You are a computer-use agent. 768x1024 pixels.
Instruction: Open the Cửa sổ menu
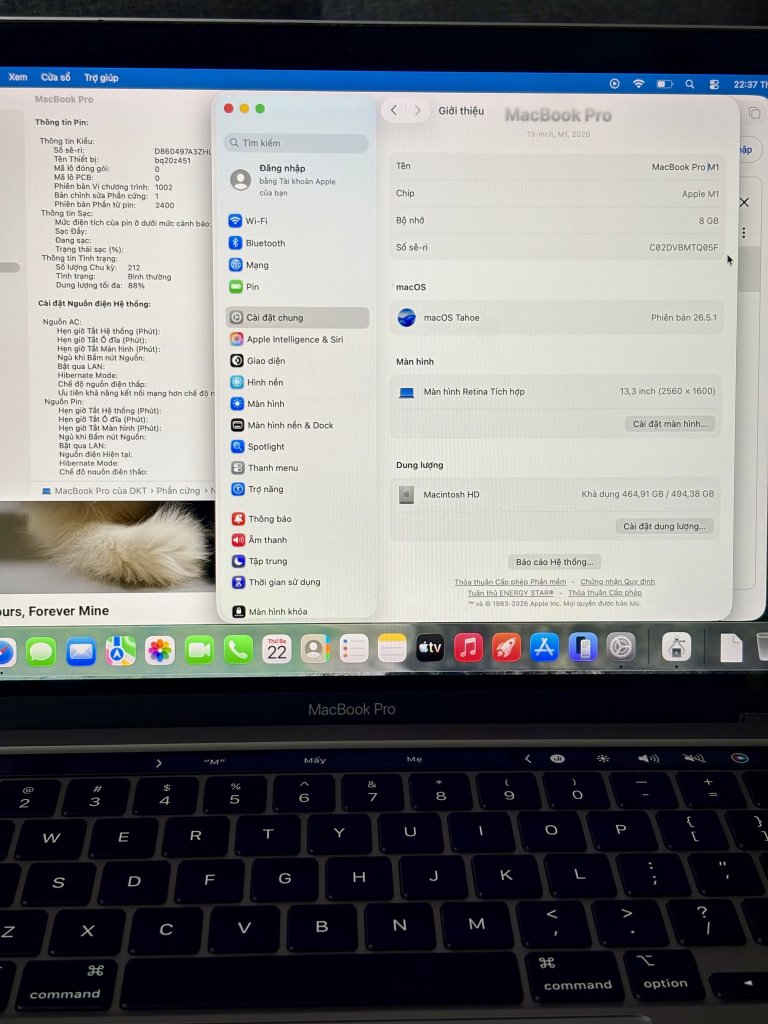pyautogui.click(x=56, y=77)
